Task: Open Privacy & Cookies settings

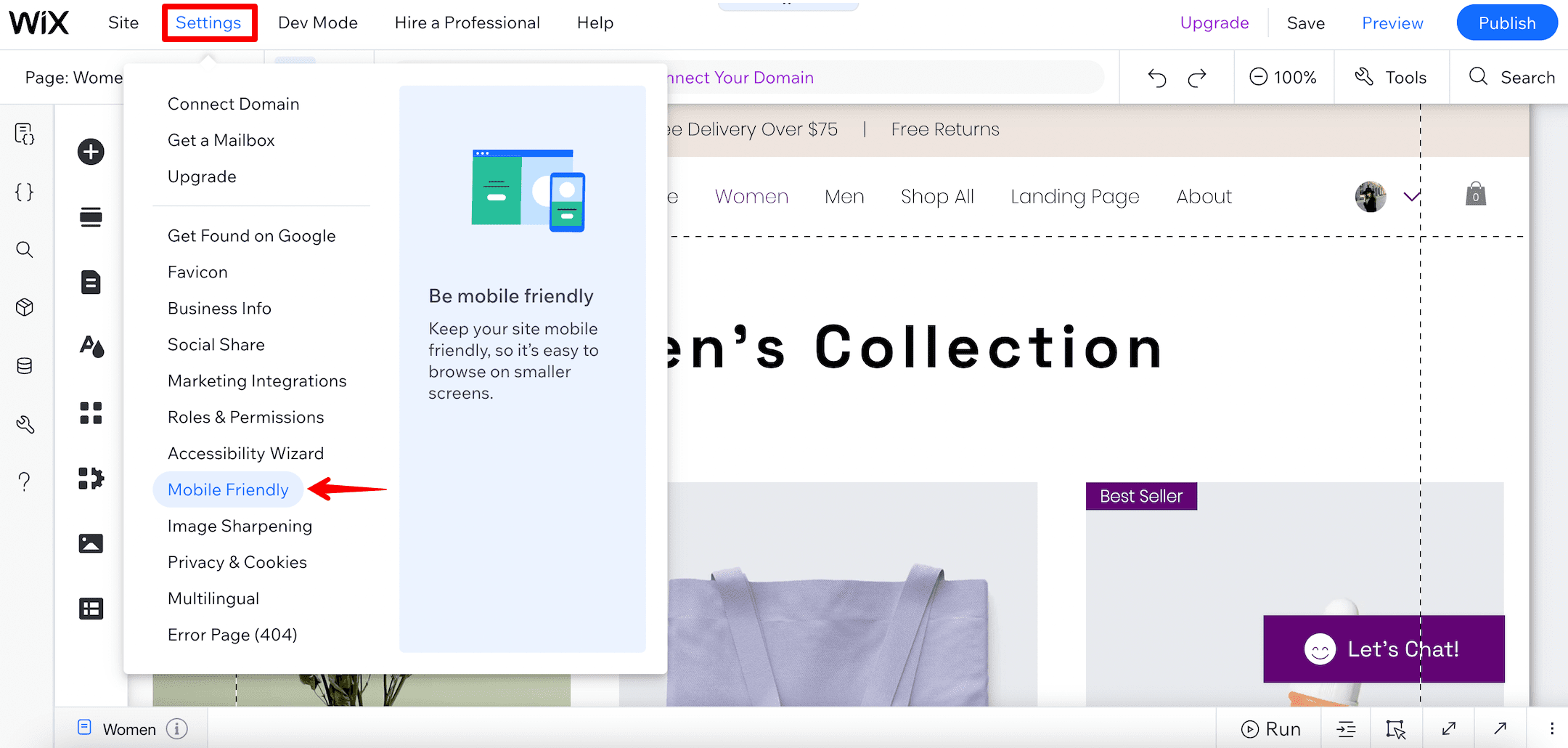Action: pyautogui.click(x=237, y=563)
